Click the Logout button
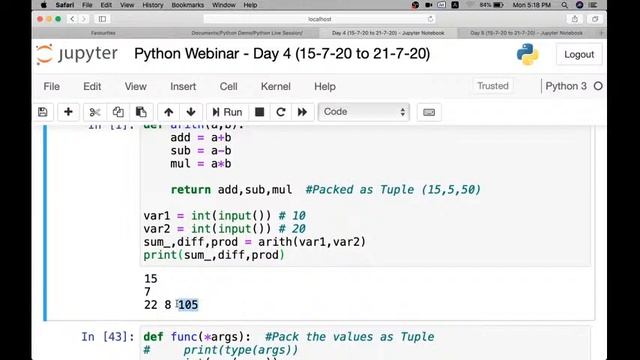 point(579,54)
